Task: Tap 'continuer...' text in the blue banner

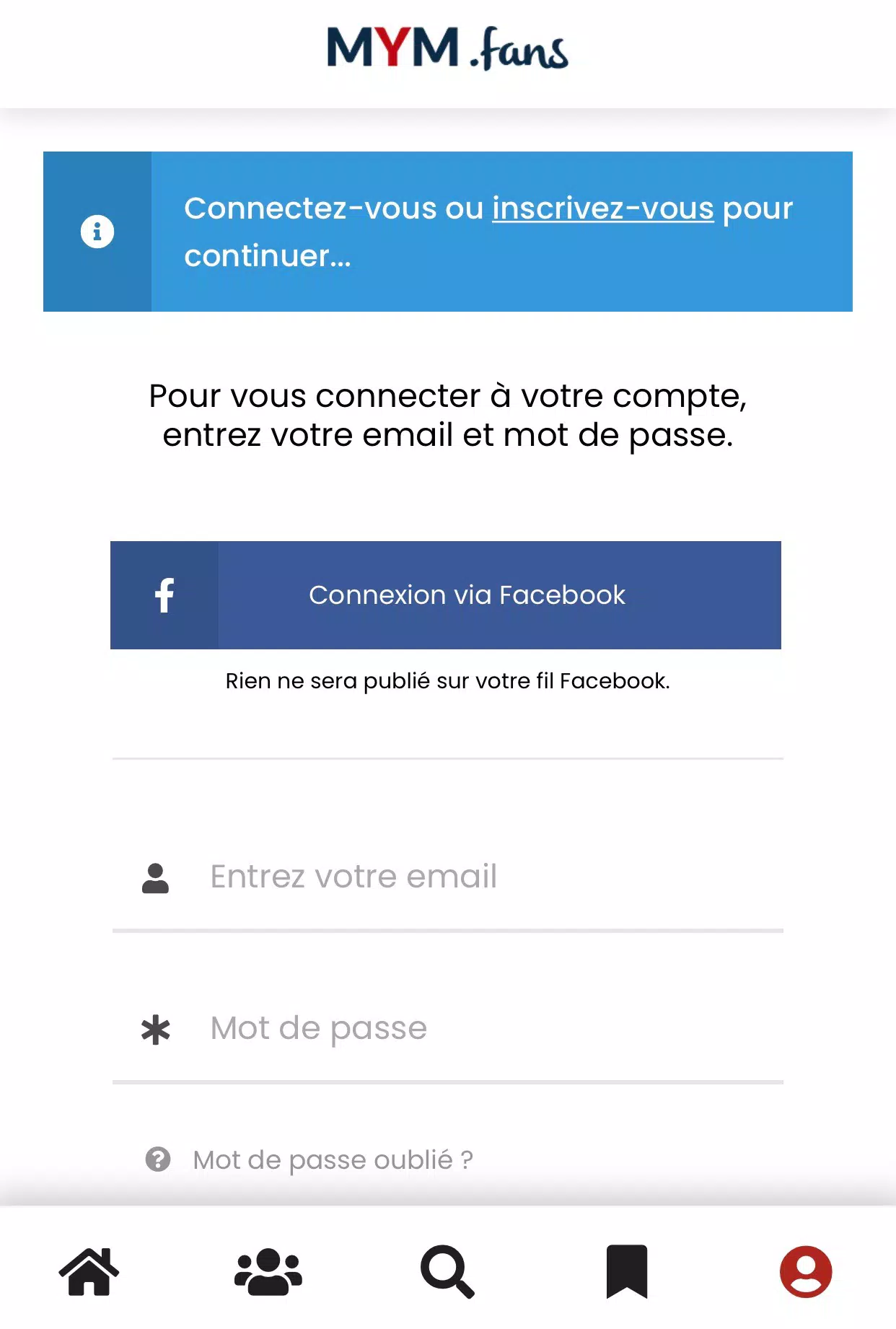Action: (x=268, y=256)
